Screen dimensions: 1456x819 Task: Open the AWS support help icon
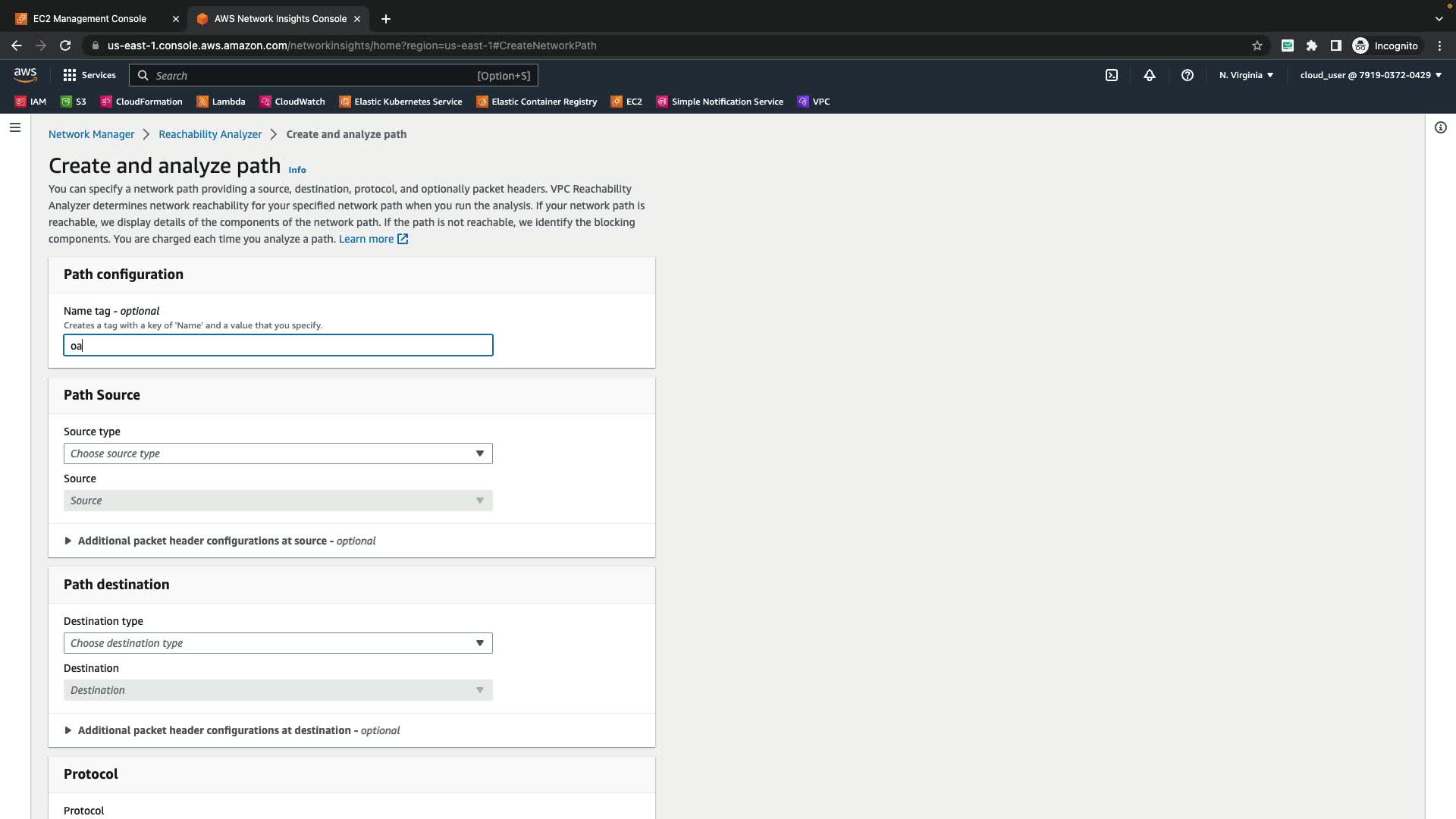(1188, 75)
